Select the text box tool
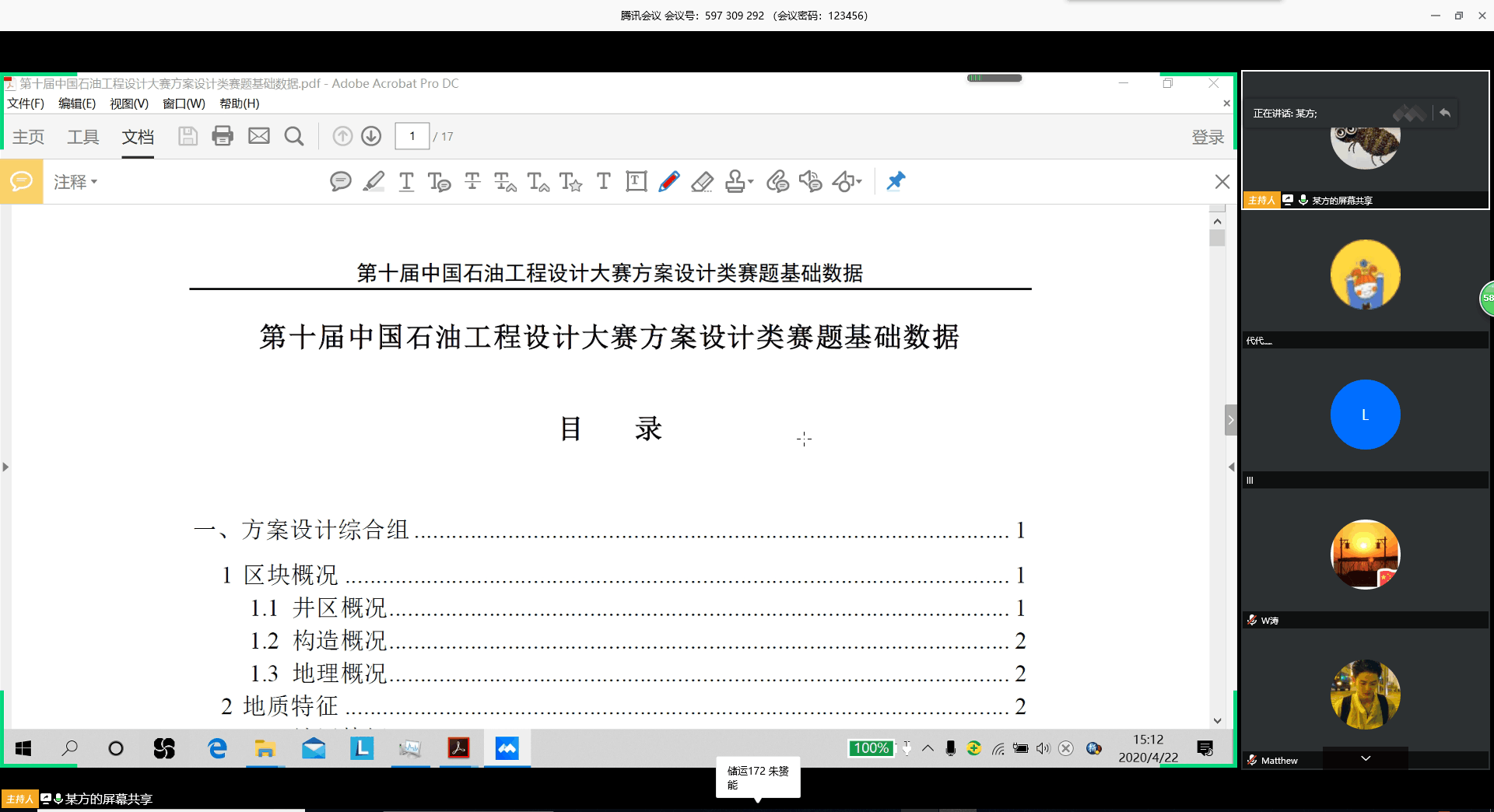Image resolution: width=1494 pixels, height=812 pixels. click(636, 182)
